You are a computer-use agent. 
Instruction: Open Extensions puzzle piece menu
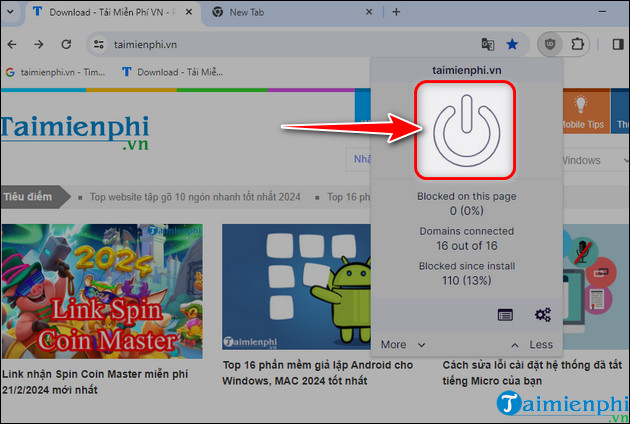(577, 44)
